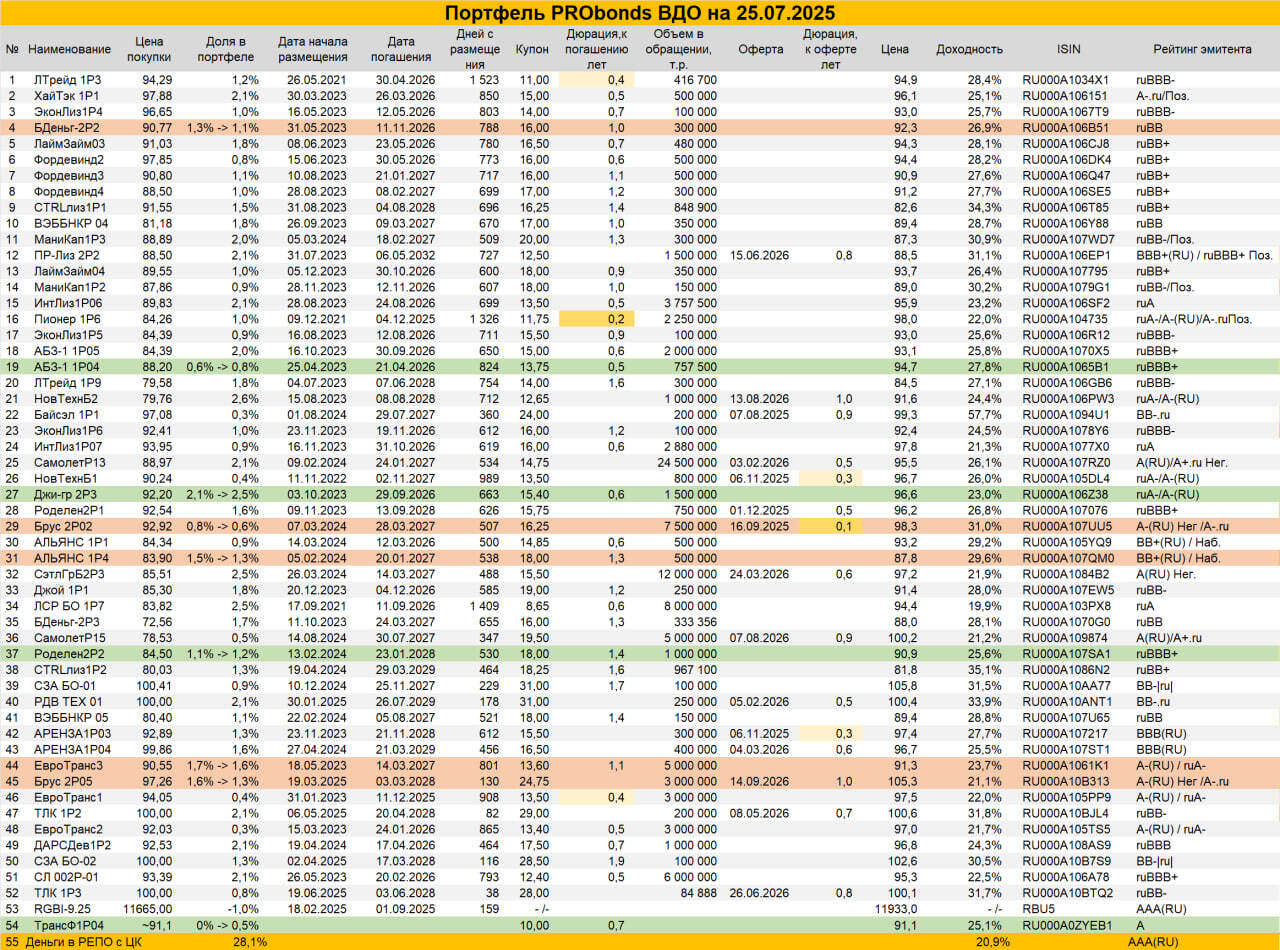
Task: Select the bond name "СЛ 002Р-01"
Action: (x=66, y=877)
